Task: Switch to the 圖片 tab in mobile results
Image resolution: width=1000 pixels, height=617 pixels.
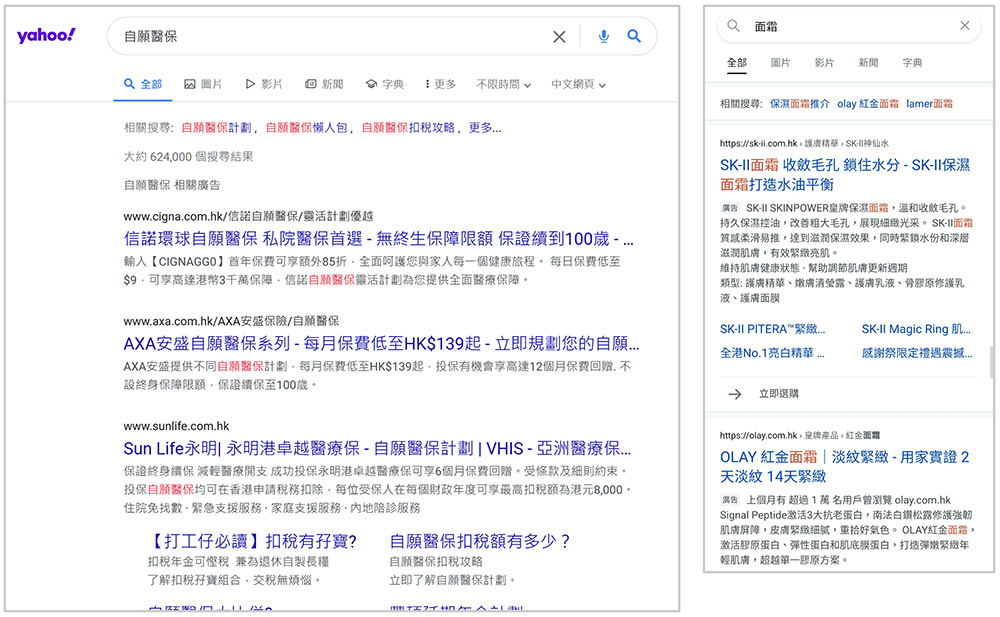Action: coord(780,63)
